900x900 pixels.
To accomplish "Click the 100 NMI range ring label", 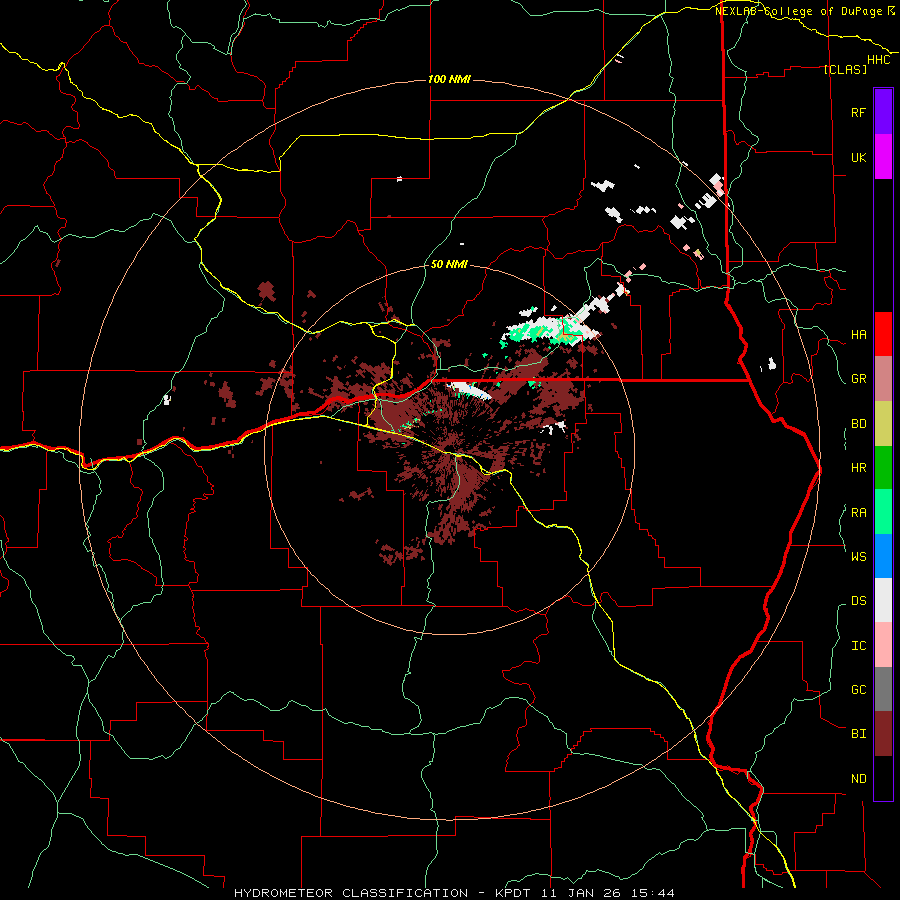I will tap(449, 79).
